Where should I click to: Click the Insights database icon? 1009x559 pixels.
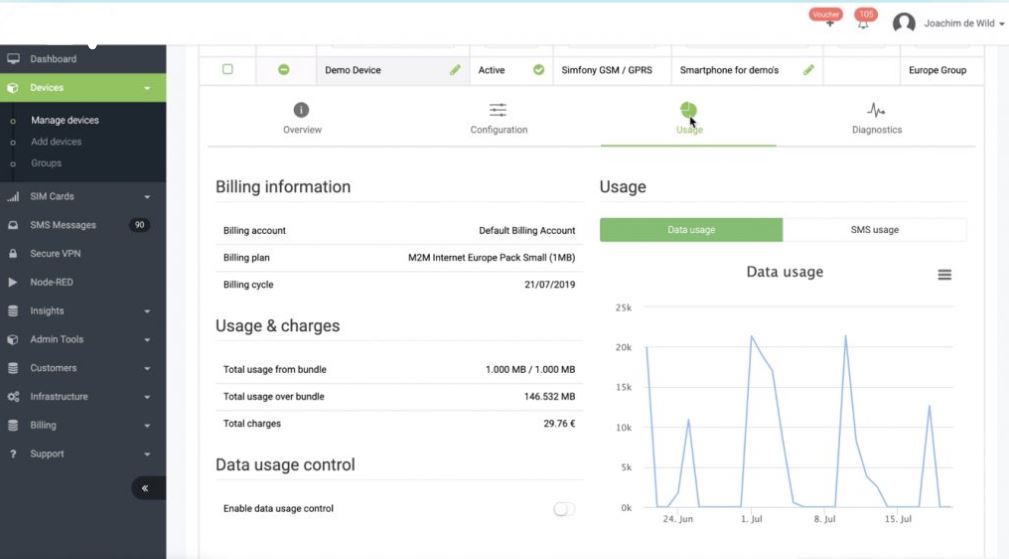click(13, 311)
